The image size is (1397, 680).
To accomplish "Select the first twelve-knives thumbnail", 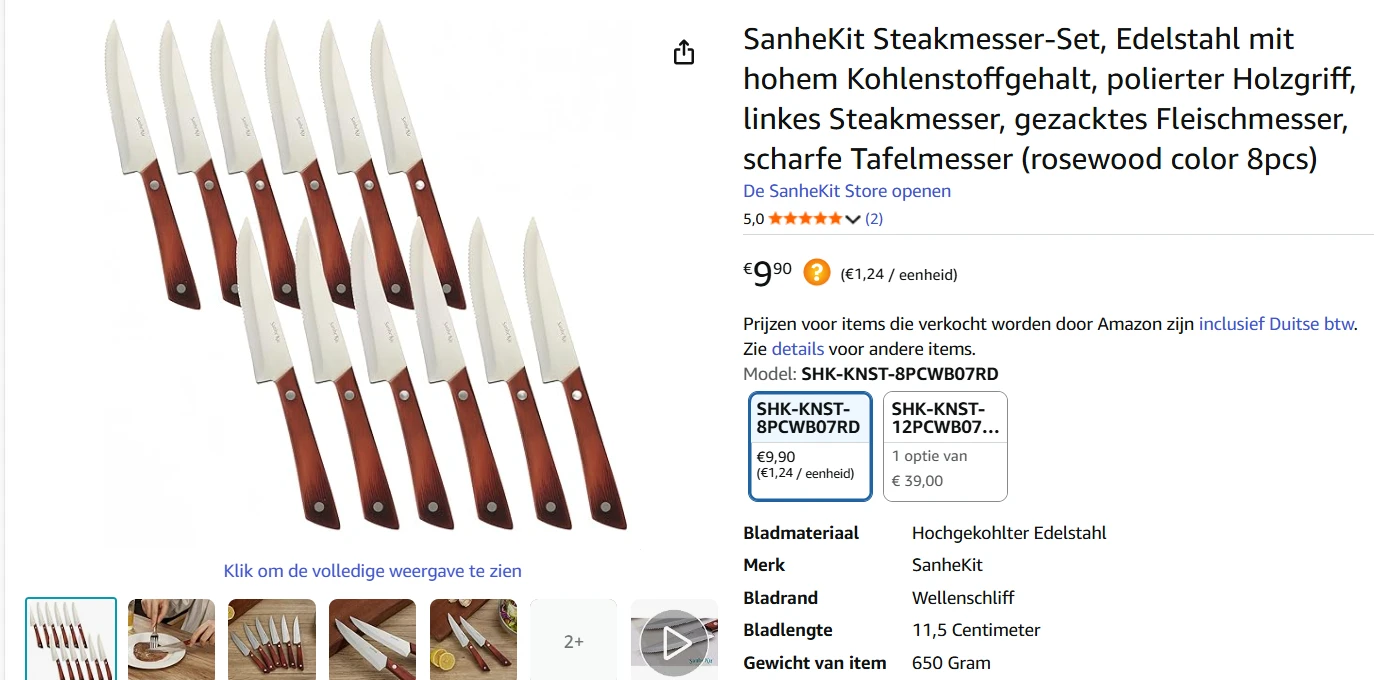I will click(x=71, y=639).
